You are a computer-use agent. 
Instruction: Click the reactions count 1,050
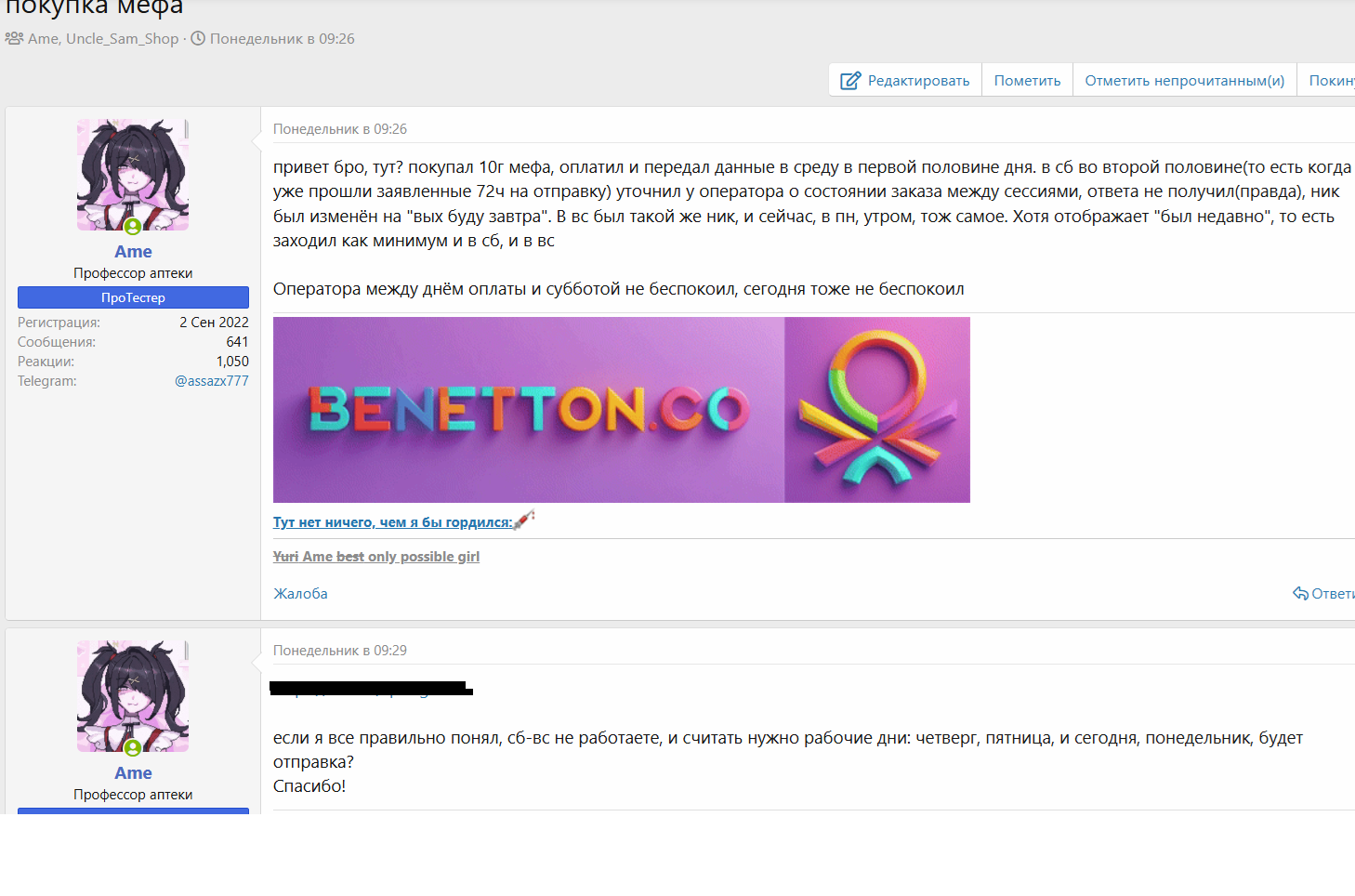[x=232, y=362]
